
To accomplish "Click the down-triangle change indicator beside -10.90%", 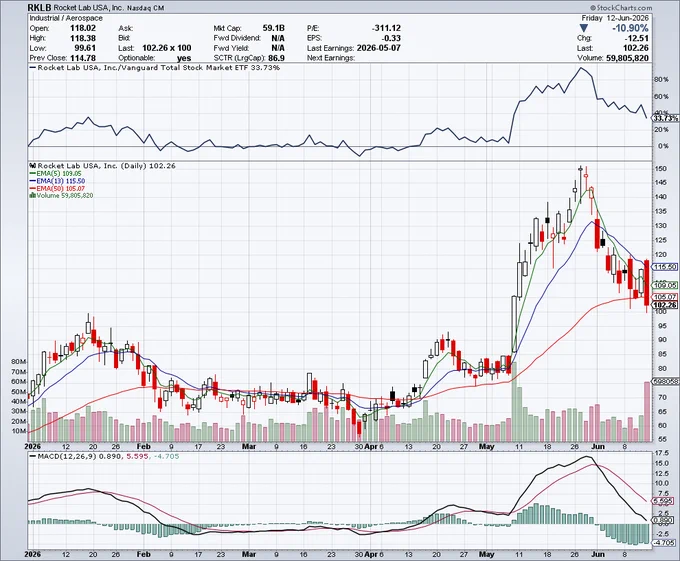I will click(x=584, y=28).
